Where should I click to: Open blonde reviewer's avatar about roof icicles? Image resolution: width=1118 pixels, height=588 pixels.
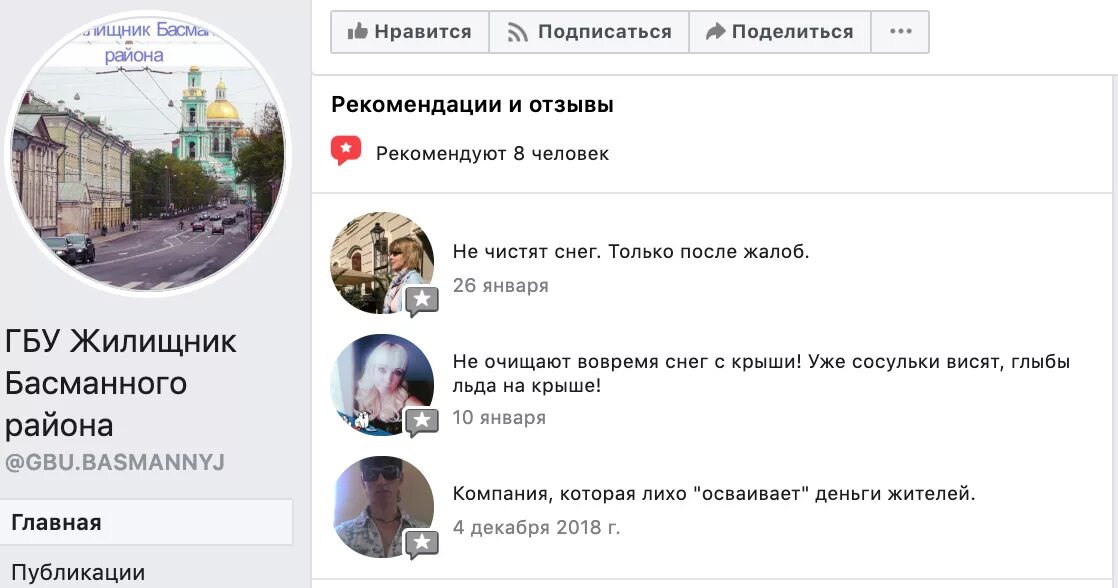click(x=382, y=385)
